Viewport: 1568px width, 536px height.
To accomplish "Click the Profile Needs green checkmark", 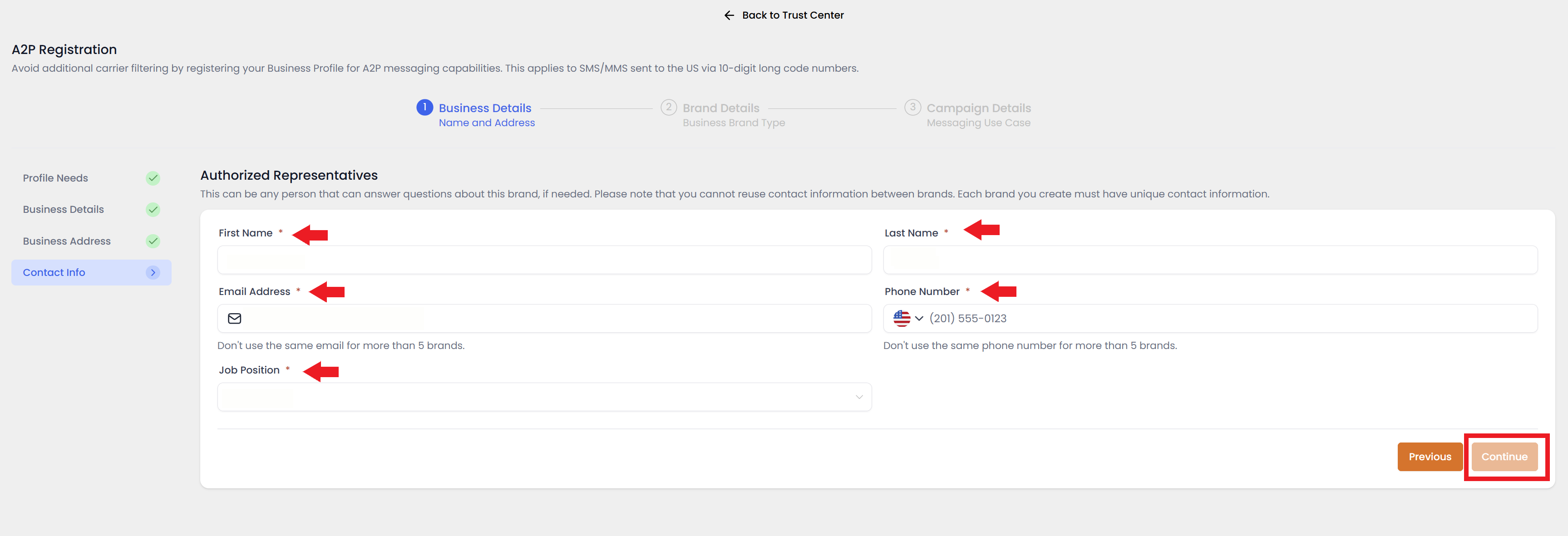I will coord(153,178).
